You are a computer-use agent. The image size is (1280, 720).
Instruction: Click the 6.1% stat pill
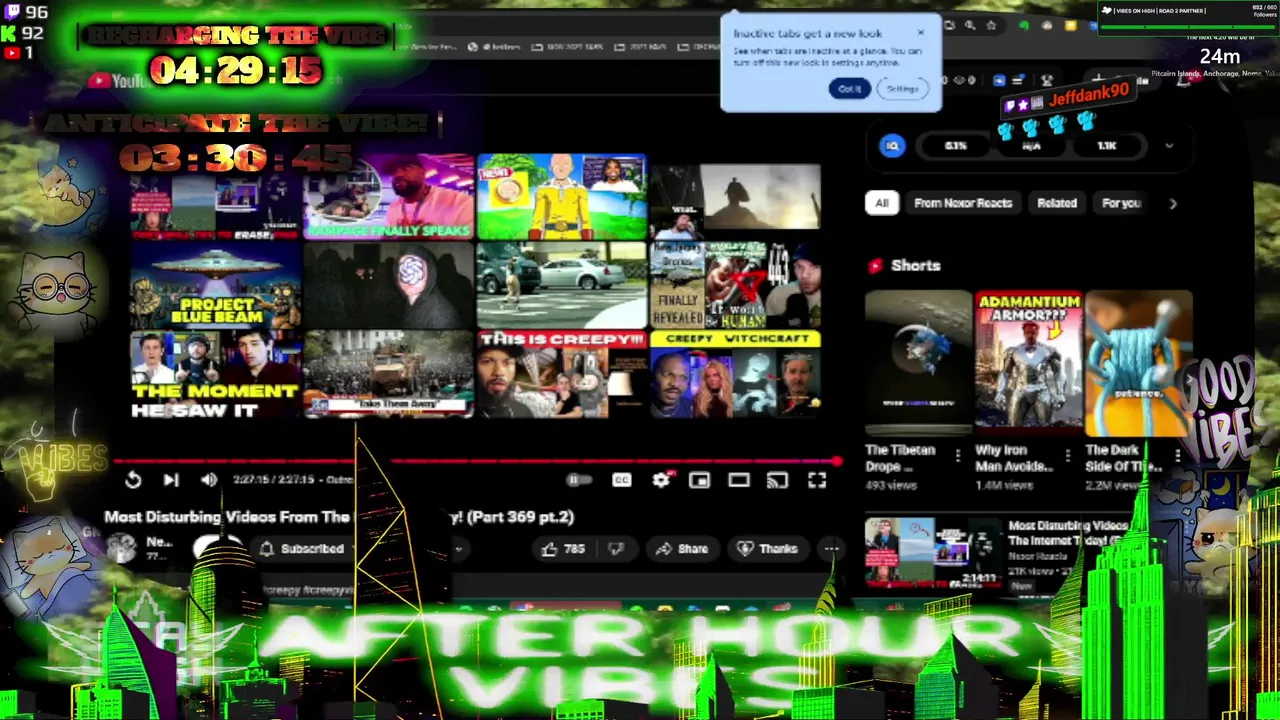coord(956,146)
